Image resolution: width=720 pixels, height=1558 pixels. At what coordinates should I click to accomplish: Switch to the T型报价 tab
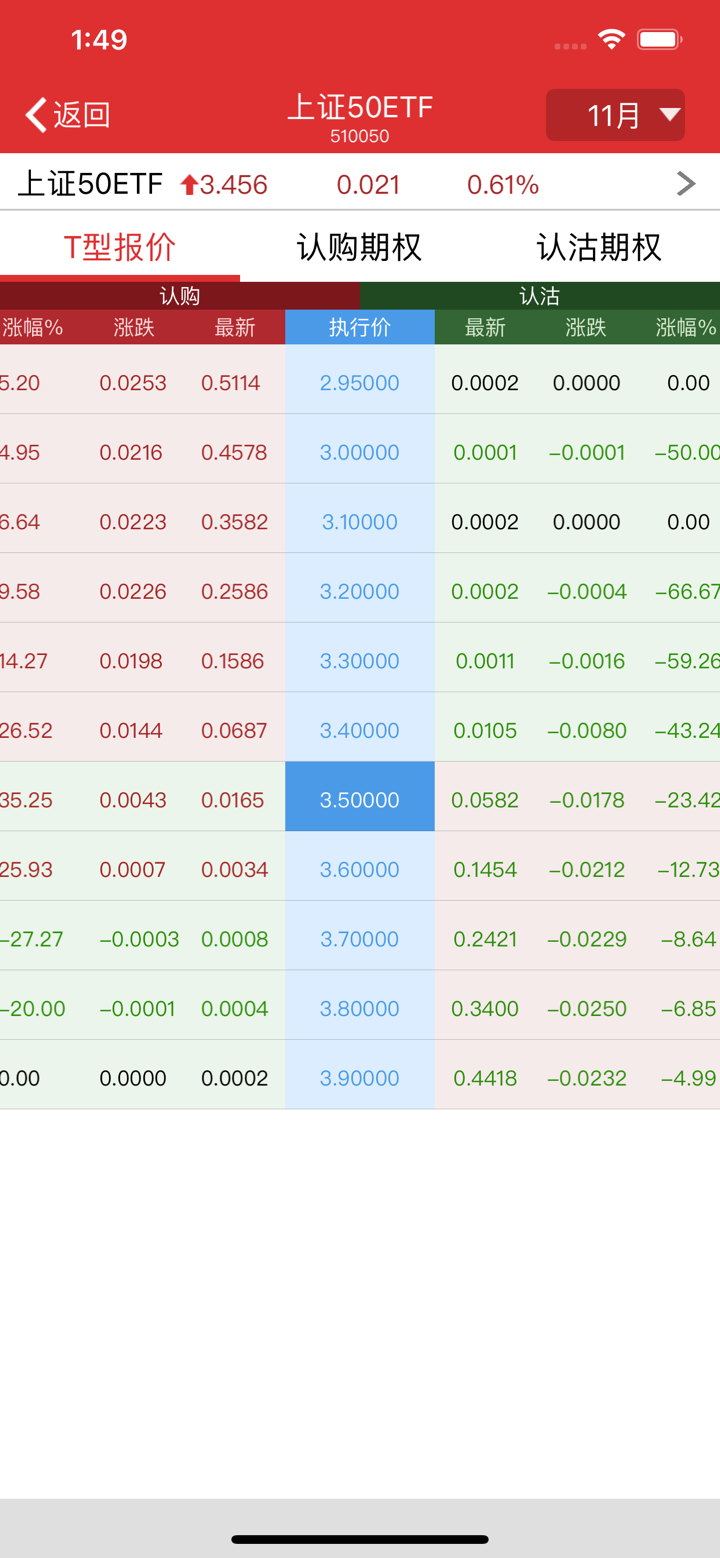click(x=120, y=247)
